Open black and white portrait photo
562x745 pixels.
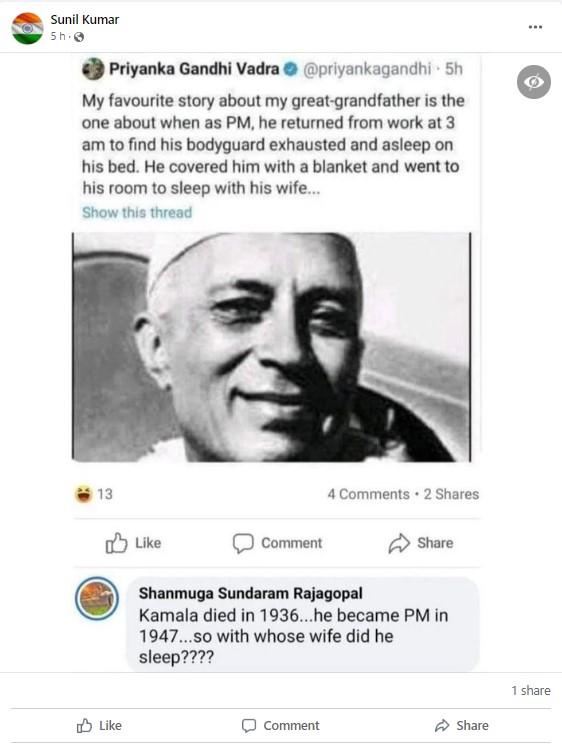pyautogui.click(x=271, y=347)
